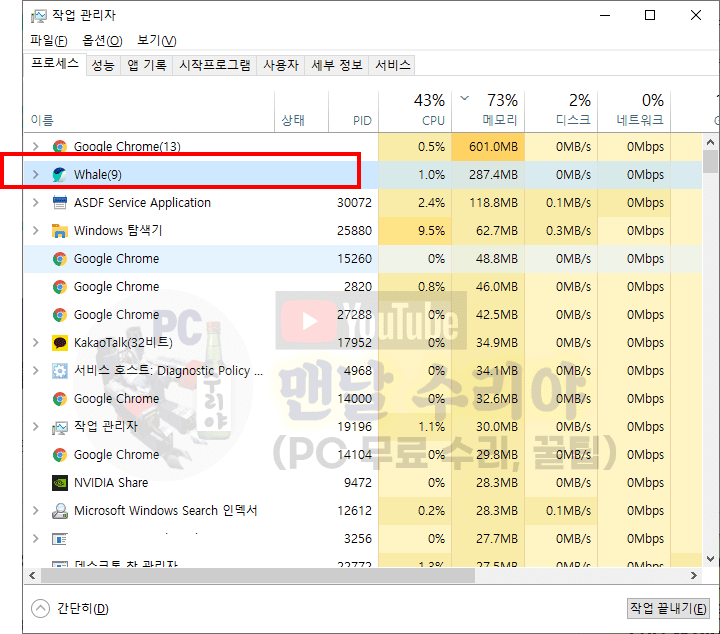The height and width of the screenshot is (634, 720).
Task: Sort by the 메모리 column header
Action: click(488, 112)
